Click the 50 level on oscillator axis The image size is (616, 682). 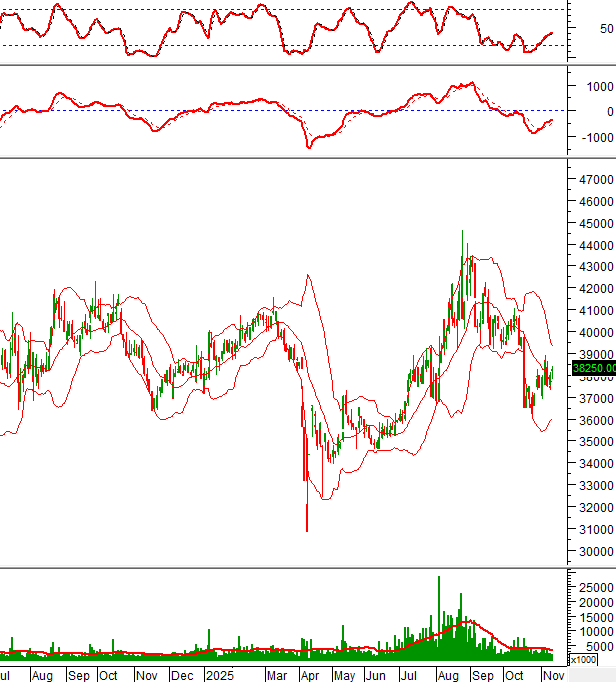coord(606,28)
